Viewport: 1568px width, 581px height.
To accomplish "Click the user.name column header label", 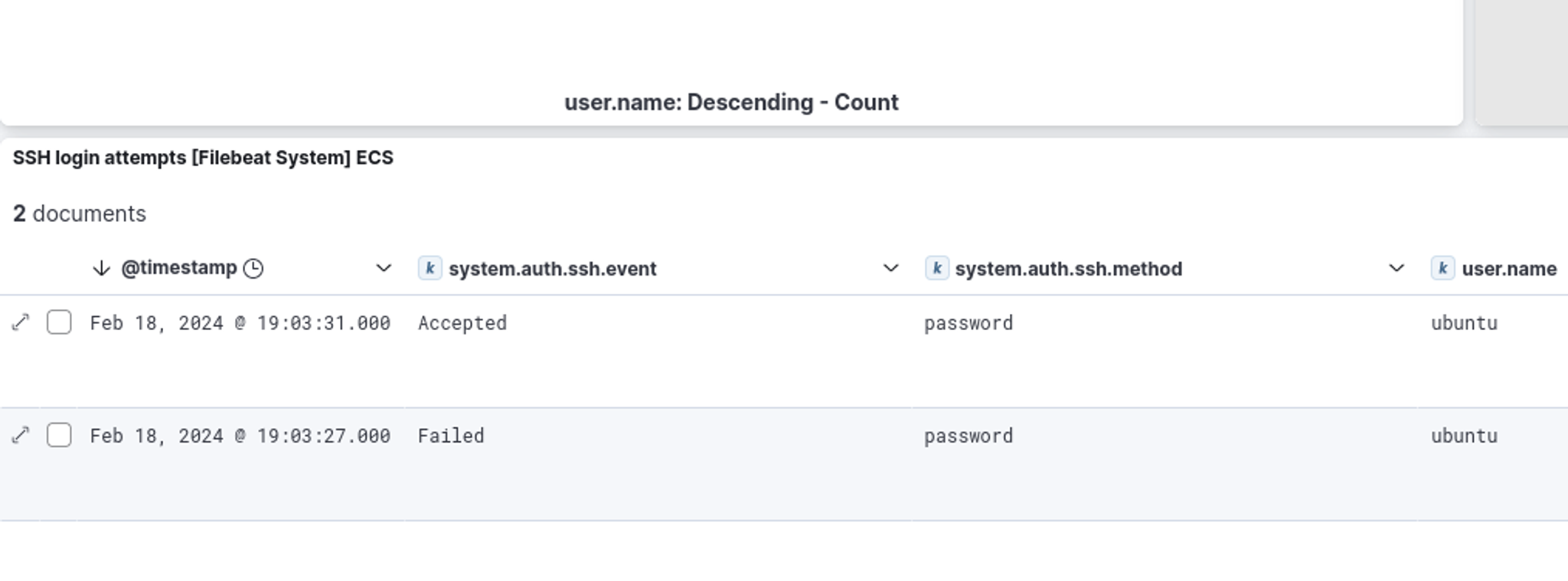I will click(1508, 269).
